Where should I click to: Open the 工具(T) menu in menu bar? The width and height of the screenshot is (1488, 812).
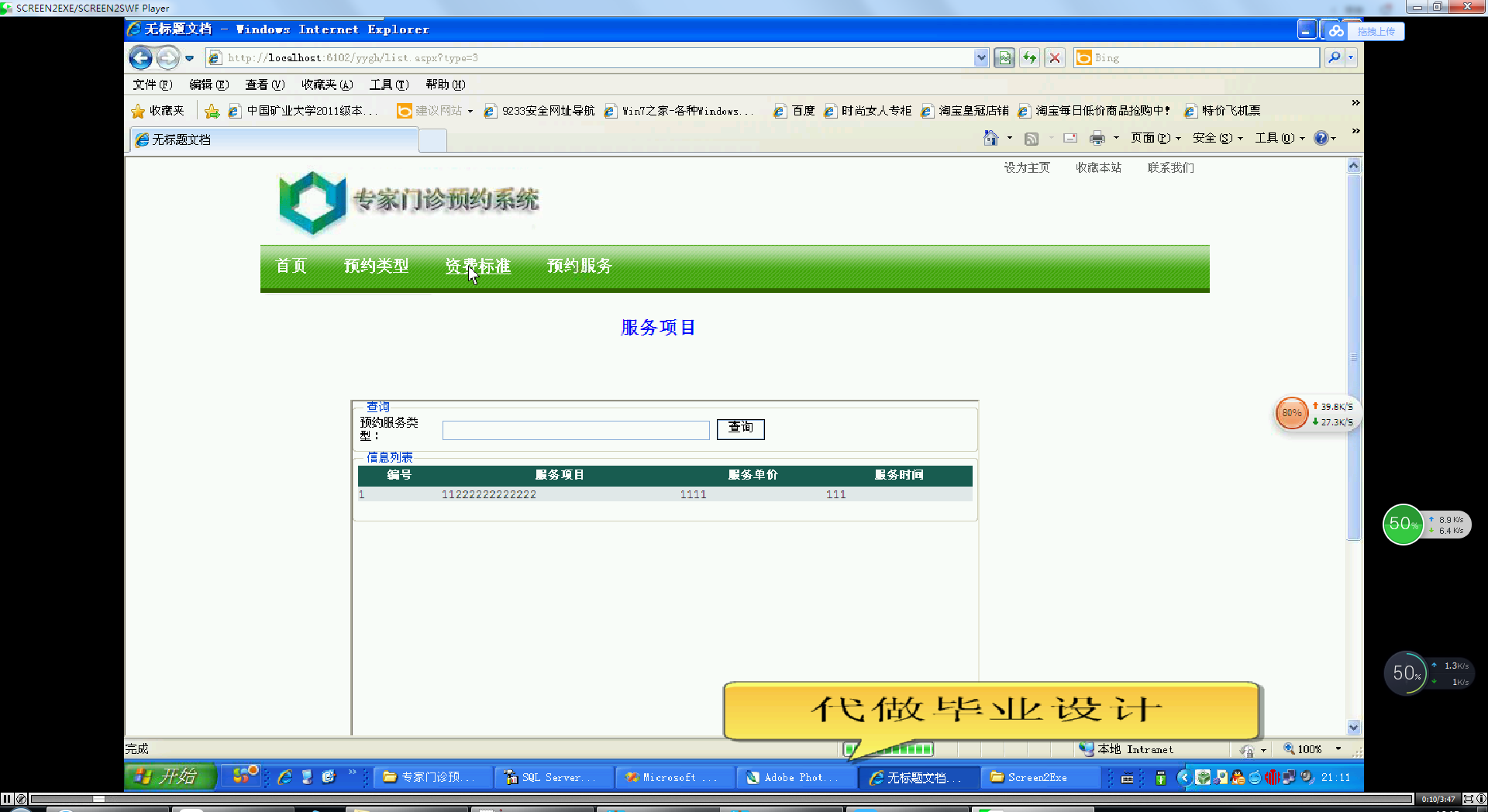coord(389,84)
